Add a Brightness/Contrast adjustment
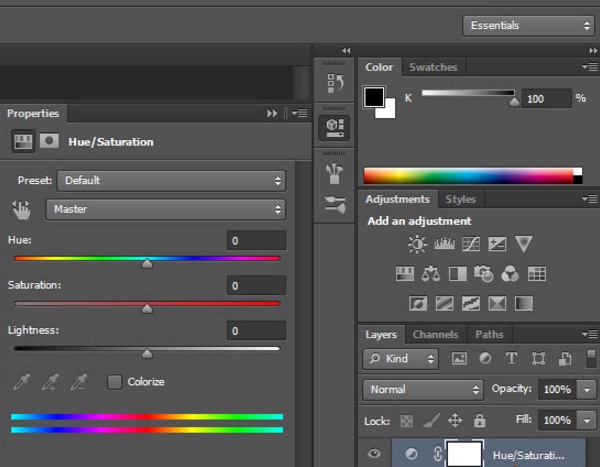Viewport: 600px width, 467px height. coord(417,244)
